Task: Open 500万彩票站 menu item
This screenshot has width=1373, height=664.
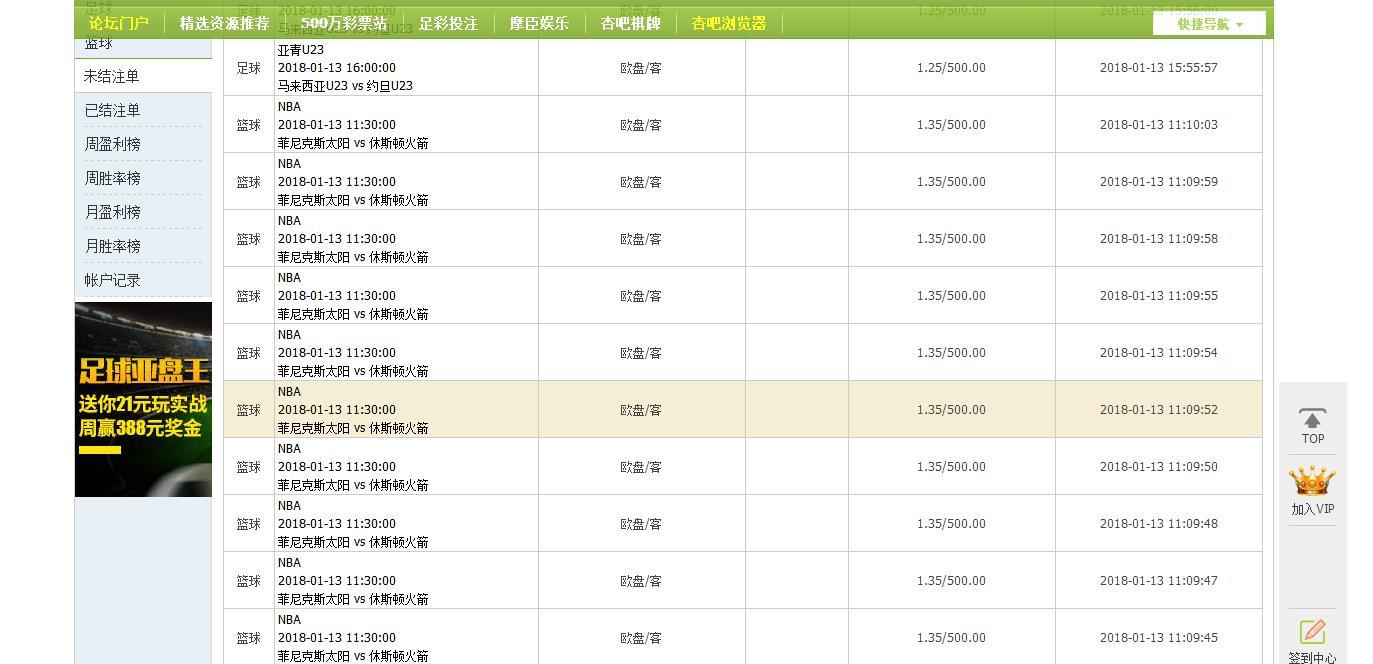Action: point(344,23)
